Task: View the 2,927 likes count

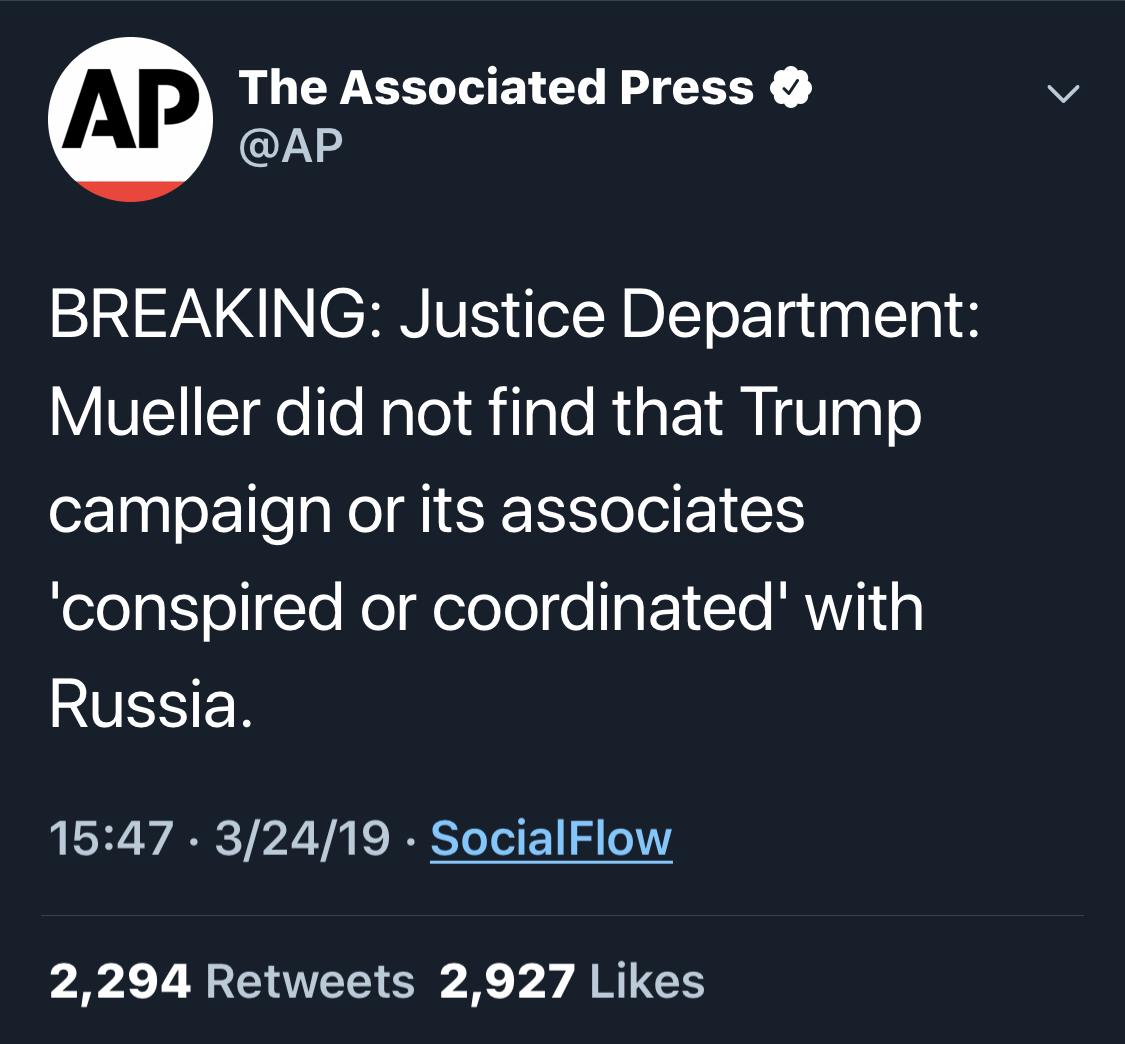Action: click(x=507, y=982)
